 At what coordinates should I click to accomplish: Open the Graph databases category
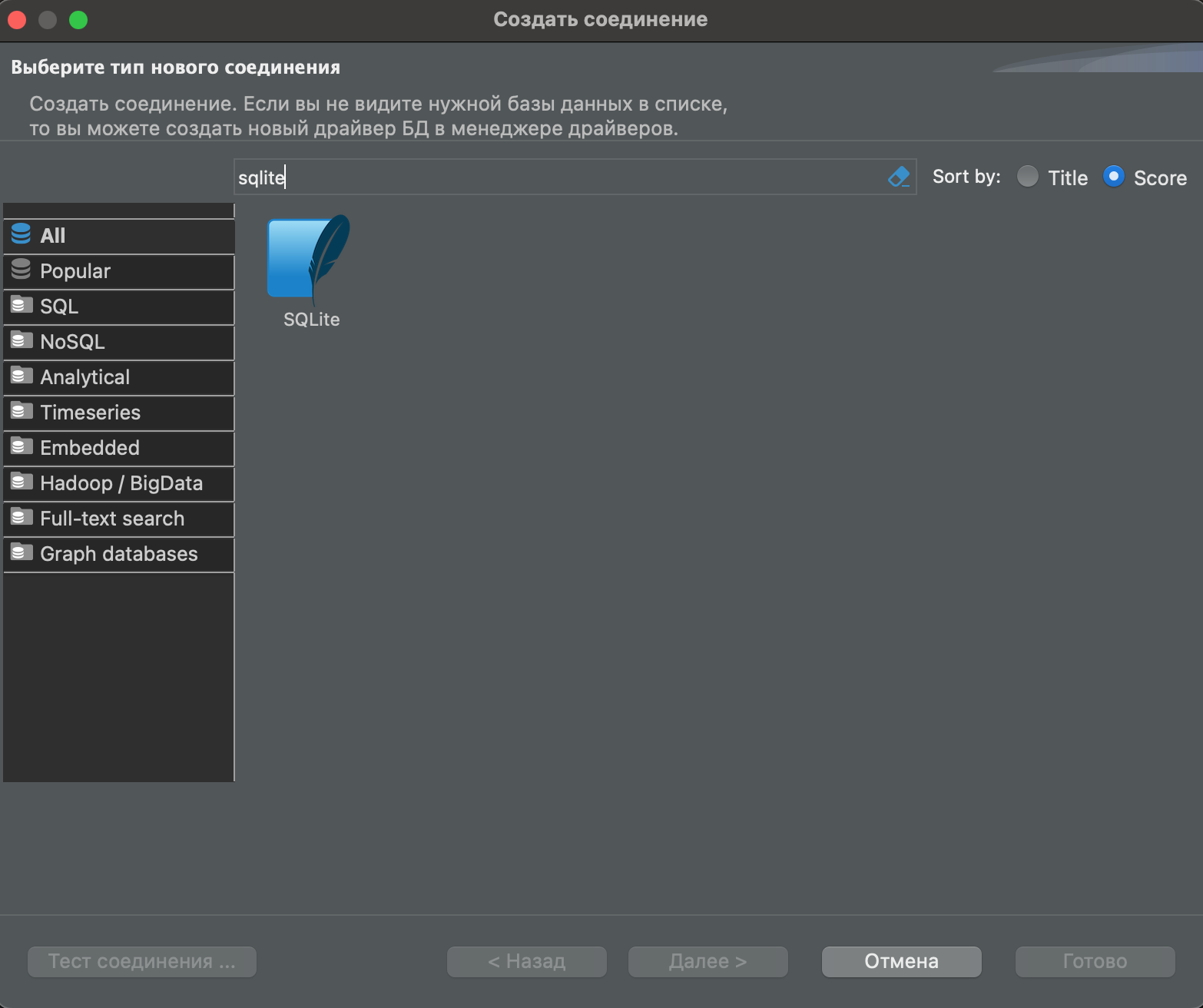click(118, 553)
